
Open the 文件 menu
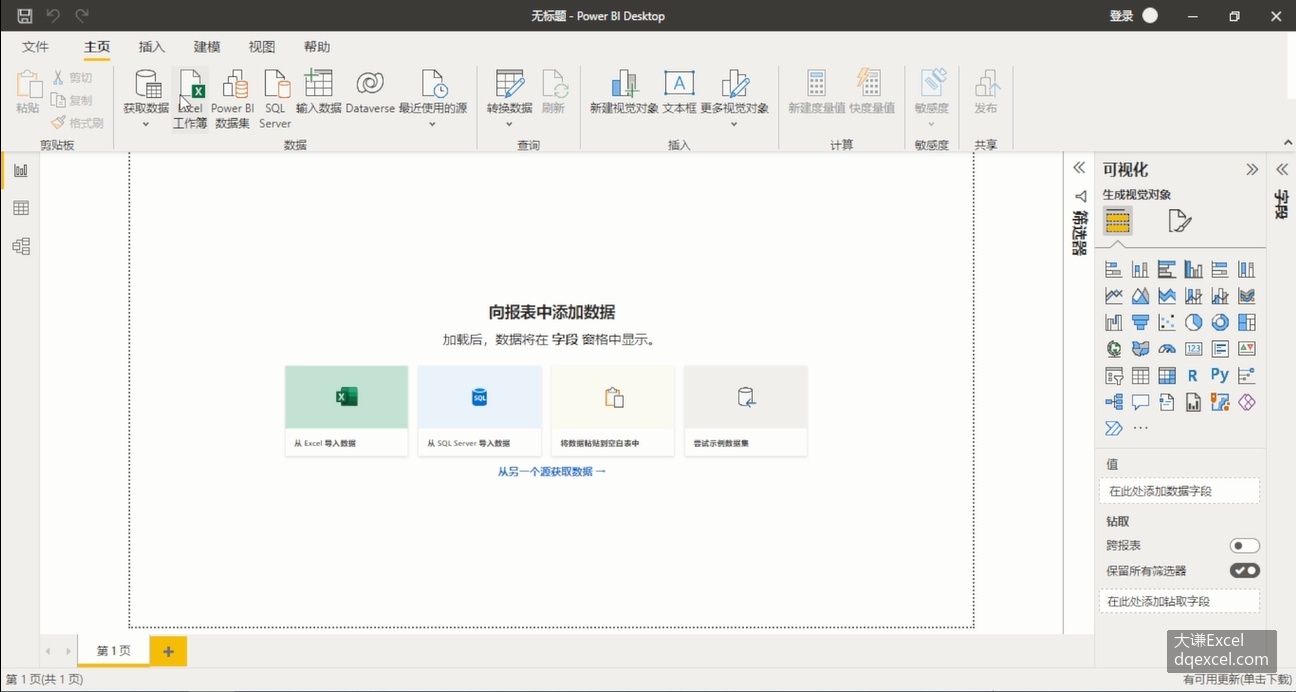coord(36,47)
